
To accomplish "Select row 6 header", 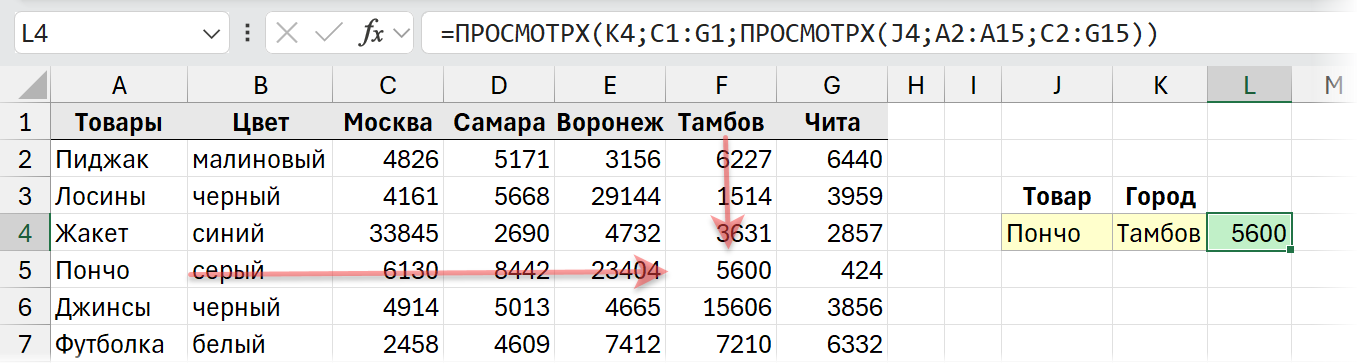I will point(25,308).
